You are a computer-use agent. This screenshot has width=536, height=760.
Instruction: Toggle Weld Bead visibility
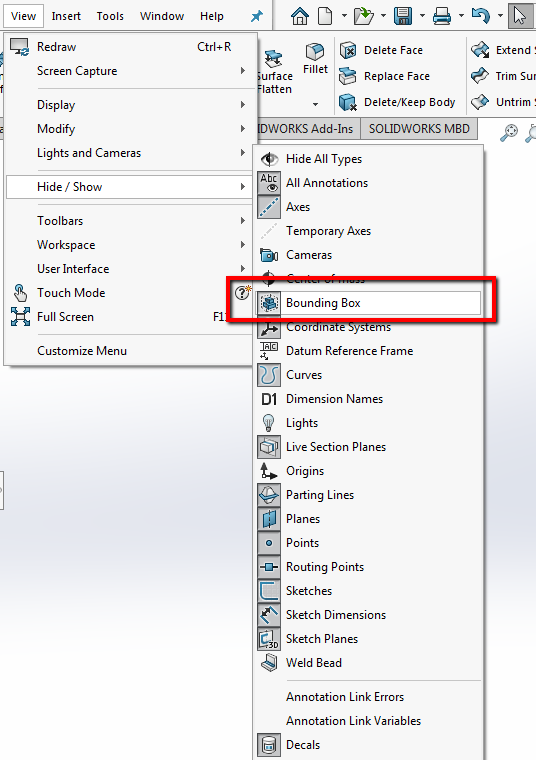369,663
